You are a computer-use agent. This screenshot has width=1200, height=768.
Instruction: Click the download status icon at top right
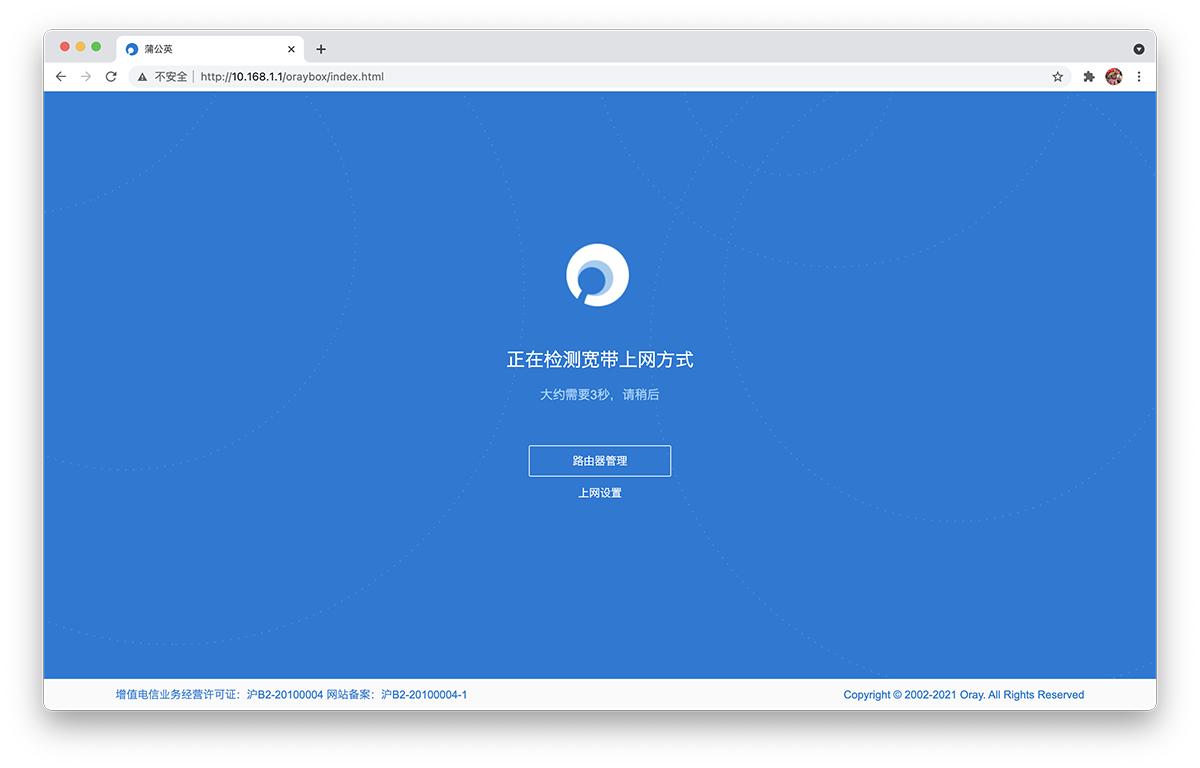[x=1138, y=49]
